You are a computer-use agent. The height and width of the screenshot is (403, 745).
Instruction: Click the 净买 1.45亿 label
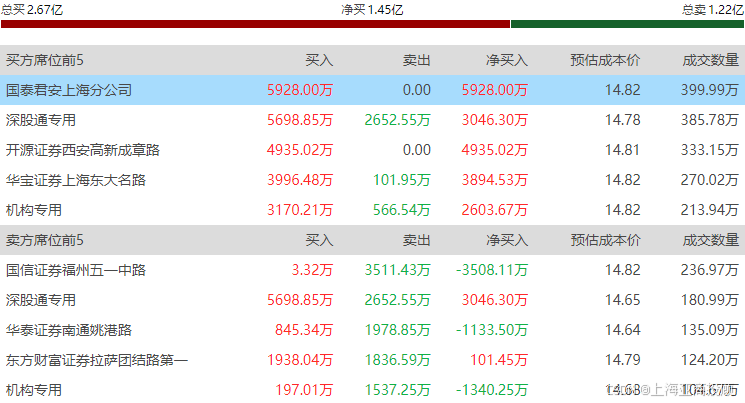pos(372,10)
